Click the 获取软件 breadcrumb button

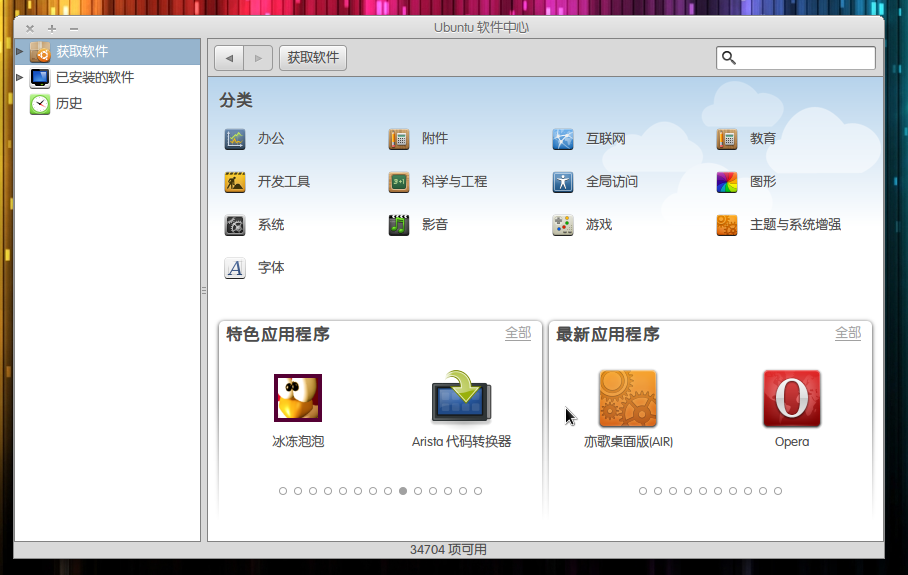(313, 58)
